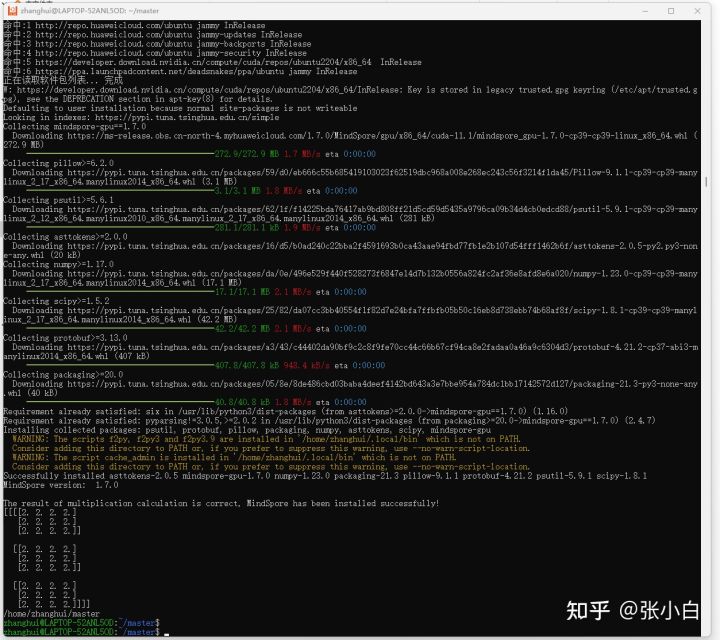Click the first yellow WARNING about f2py scripts
720x640 pixels.
click(266, 439)
